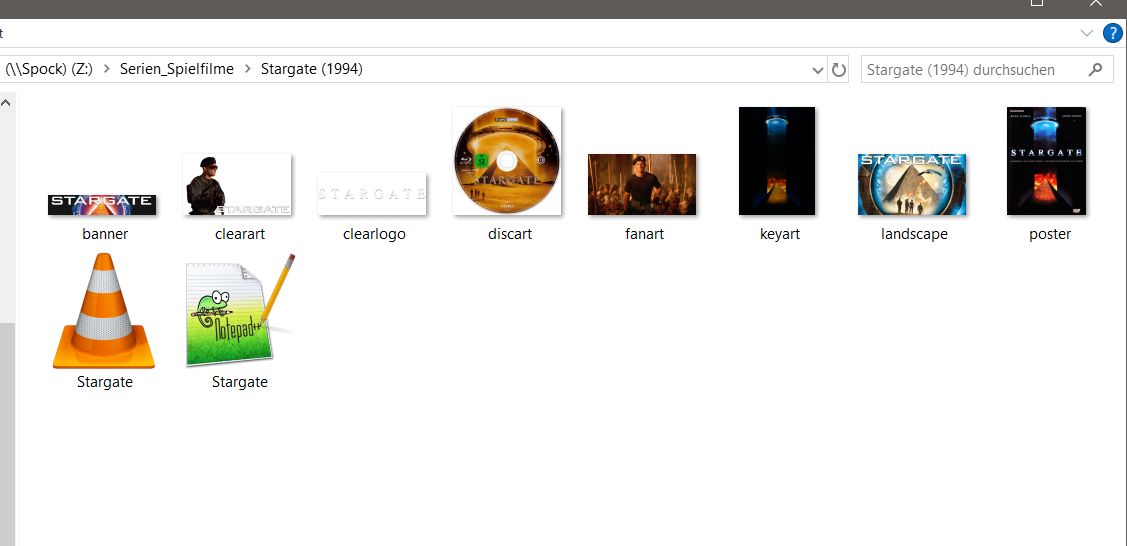Click the 'fanart' file name label
The width and height of the screenshot is (1127, 546).
coord(645,234)
